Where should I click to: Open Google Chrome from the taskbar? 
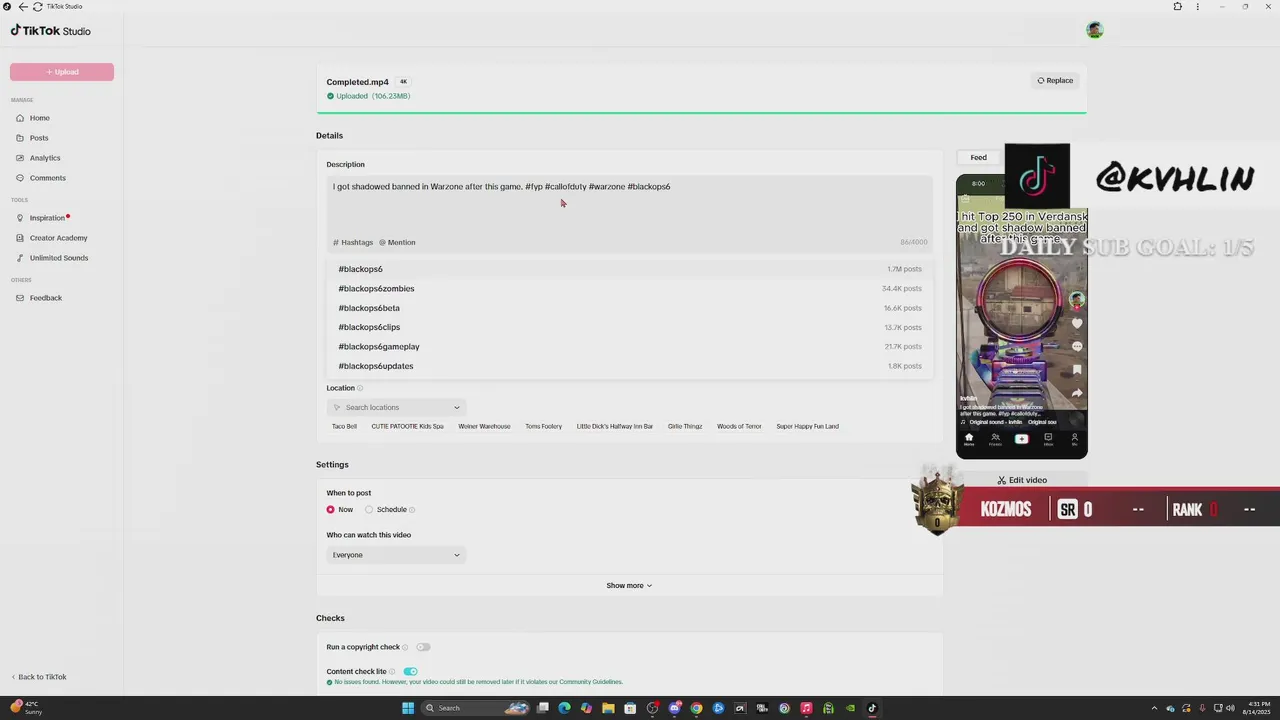click(696, 708)
